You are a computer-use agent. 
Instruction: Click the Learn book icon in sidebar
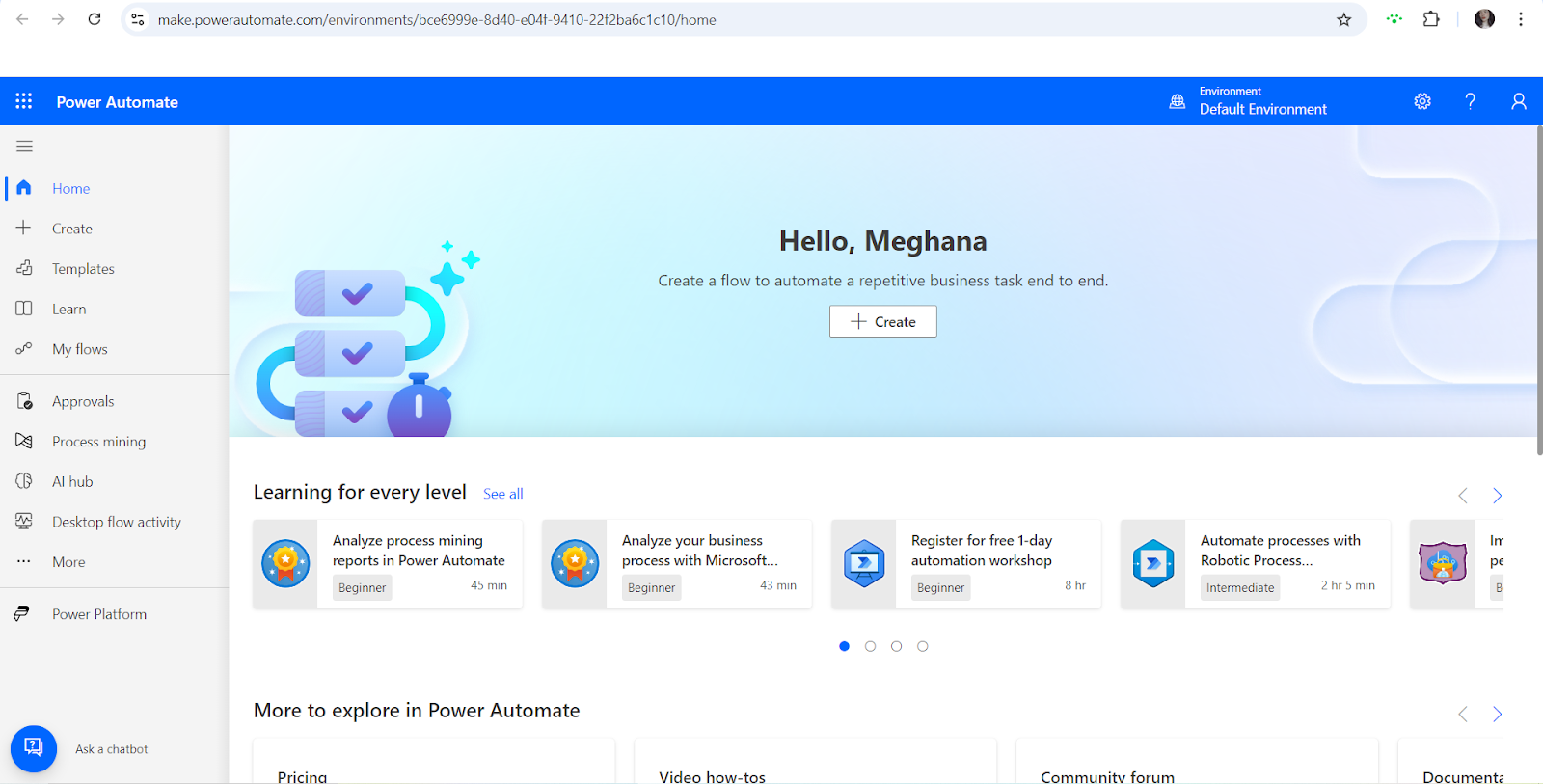coord(24,309)
